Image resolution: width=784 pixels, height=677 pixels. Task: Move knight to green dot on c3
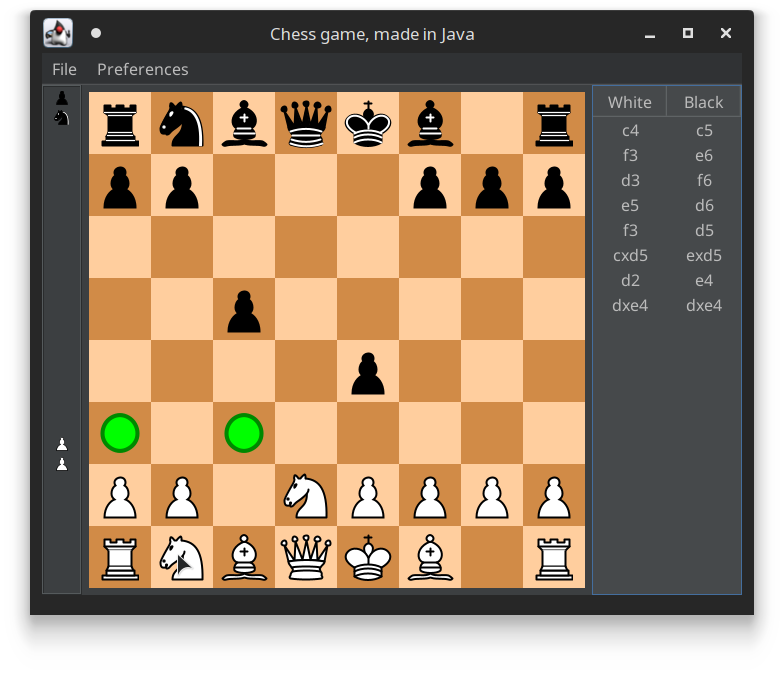(x=244, y=433)
